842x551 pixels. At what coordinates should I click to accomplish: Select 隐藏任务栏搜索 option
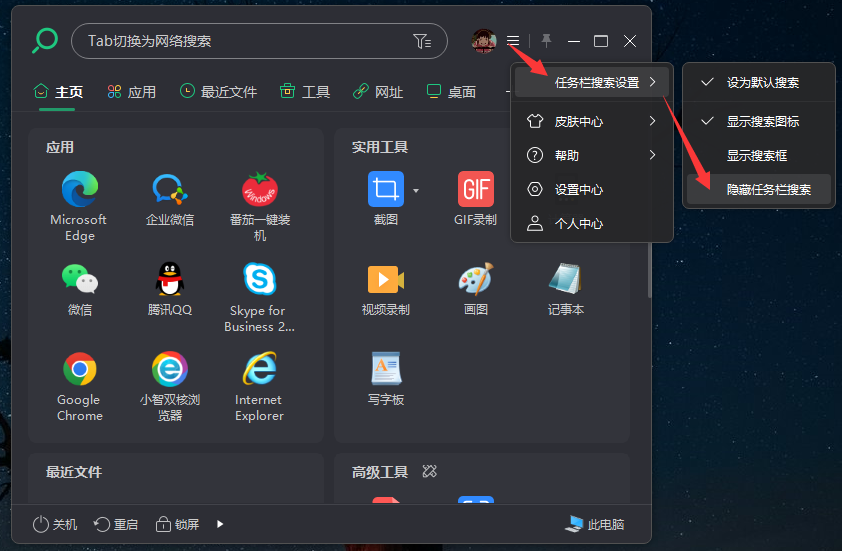tap(758, 190)
